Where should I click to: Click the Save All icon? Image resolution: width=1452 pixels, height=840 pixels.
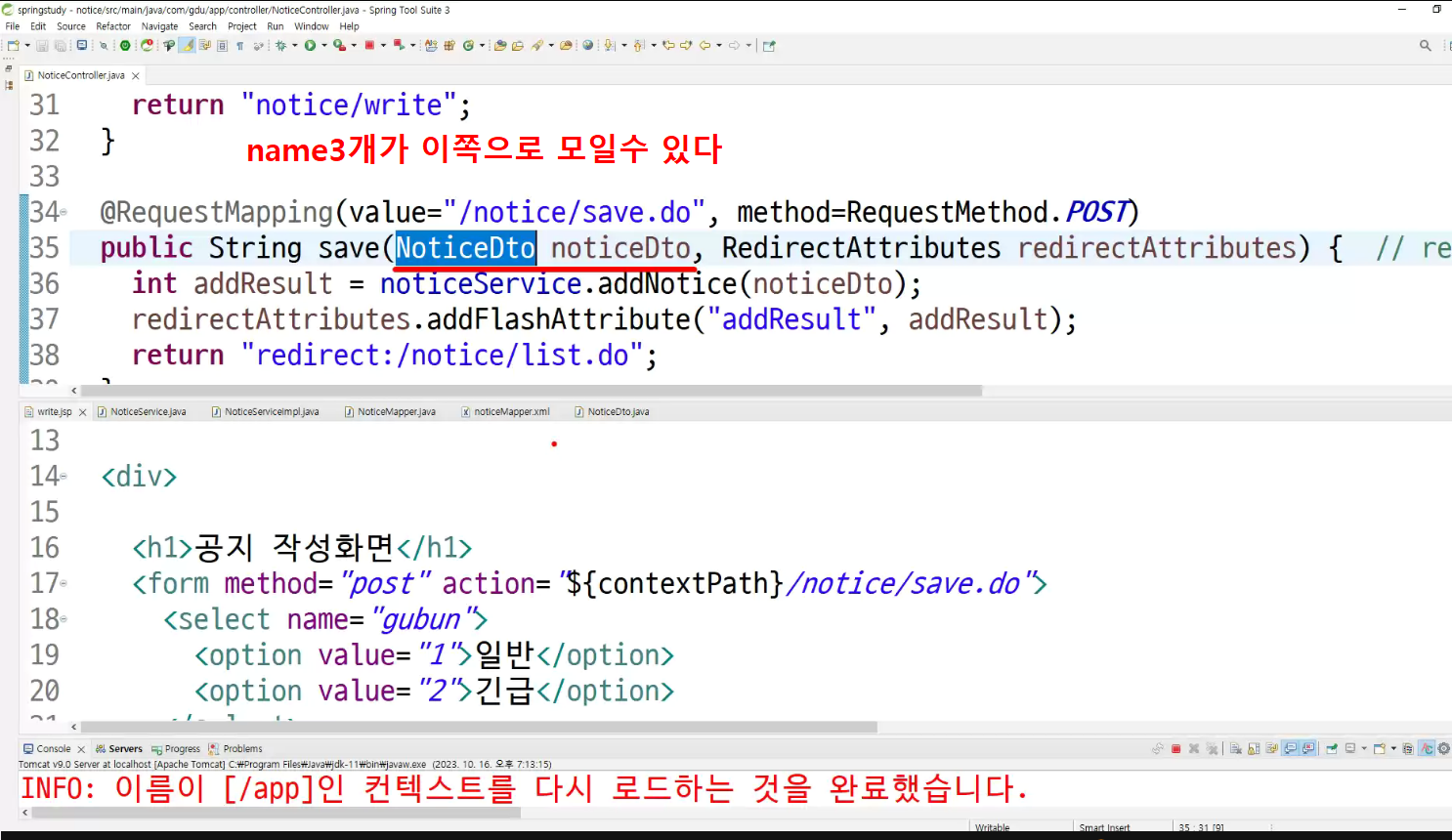tap(60, 45)
